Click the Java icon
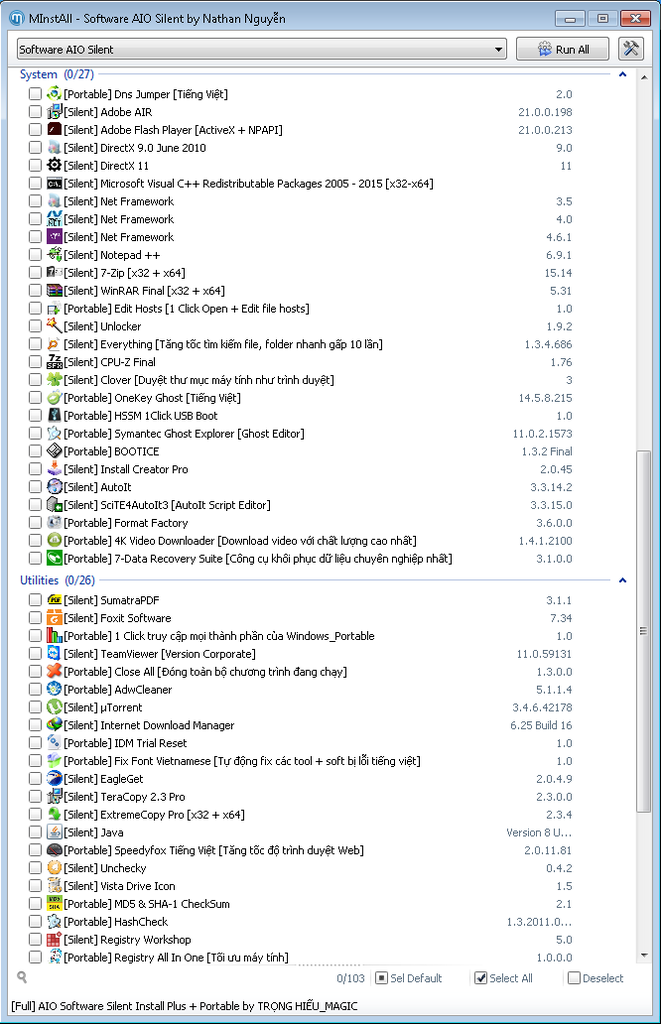661x1024 pixels. 54,832
